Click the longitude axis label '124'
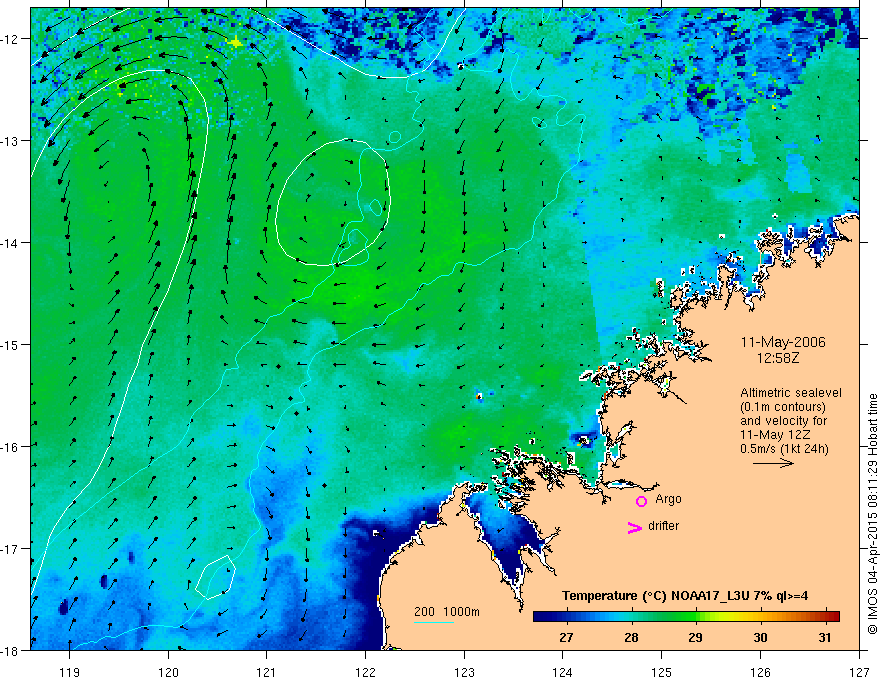This screenshot has width=880, height=680. (563, 672)
